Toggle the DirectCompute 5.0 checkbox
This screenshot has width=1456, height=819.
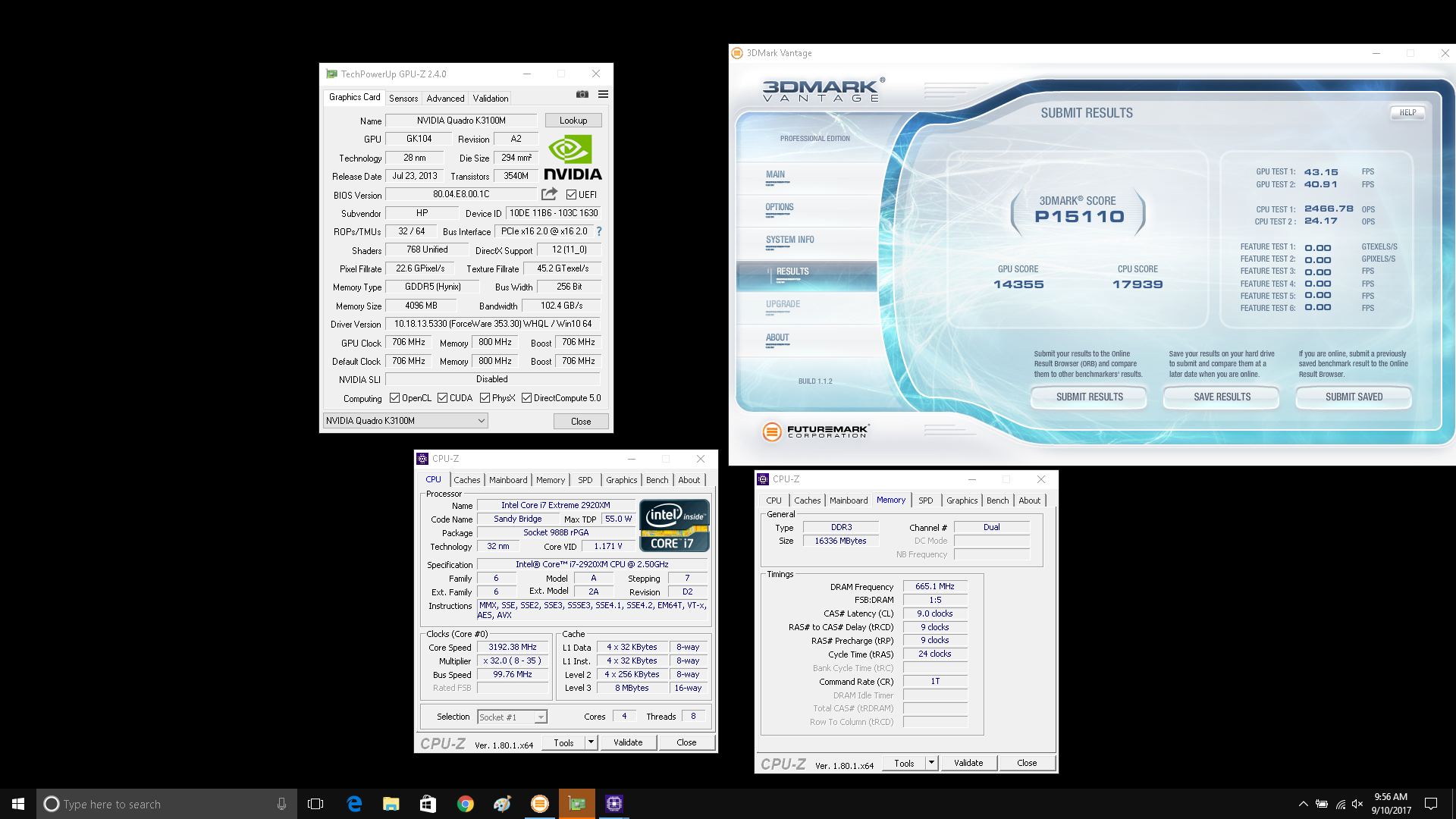pos(526,398)
